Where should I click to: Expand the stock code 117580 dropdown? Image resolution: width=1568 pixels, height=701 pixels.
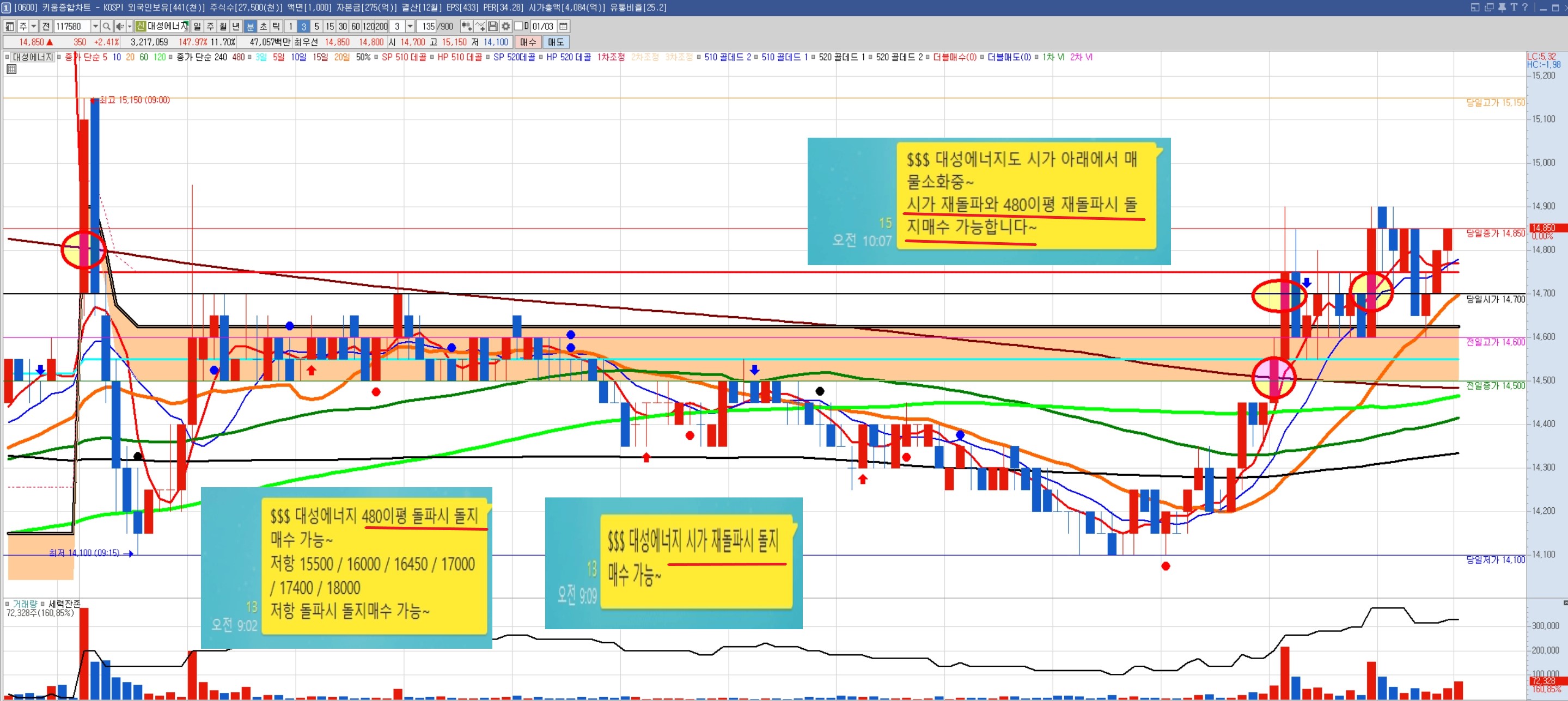point(95,26)
